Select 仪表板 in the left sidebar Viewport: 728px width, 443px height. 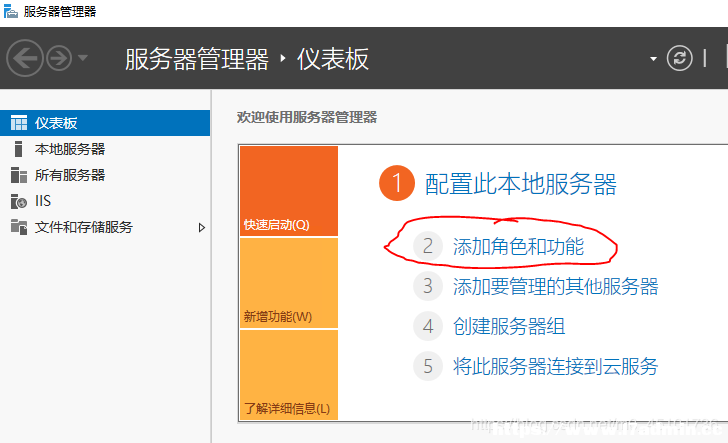point(105,123)
